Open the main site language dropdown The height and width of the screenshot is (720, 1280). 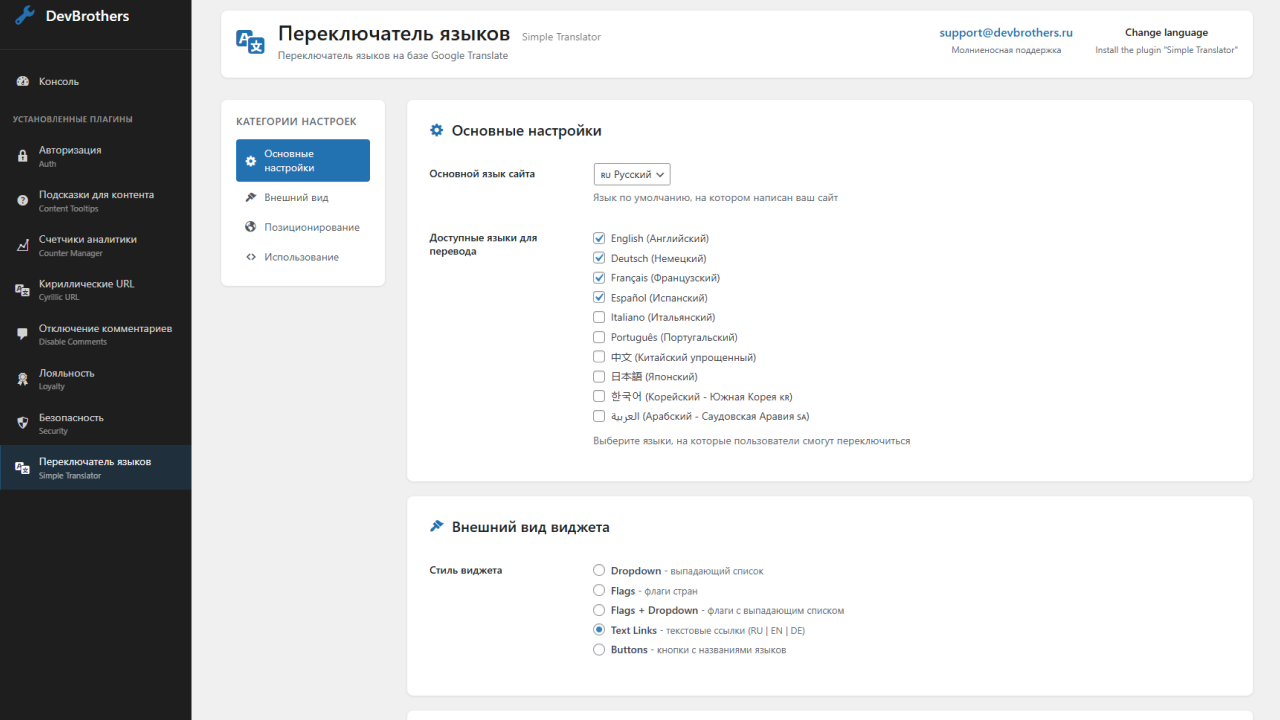[x=631, y=175]
